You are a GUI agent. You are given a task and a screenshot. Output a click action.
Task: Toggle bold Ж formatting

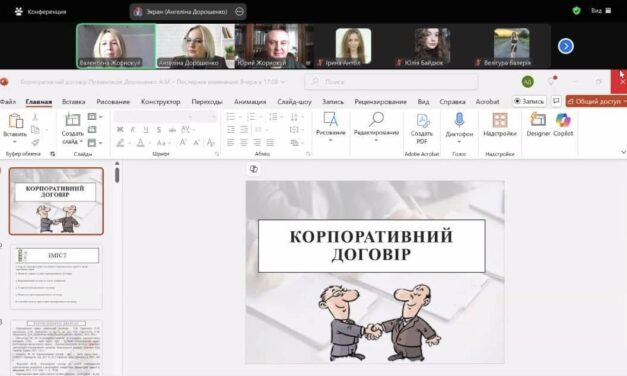(120, 130)
